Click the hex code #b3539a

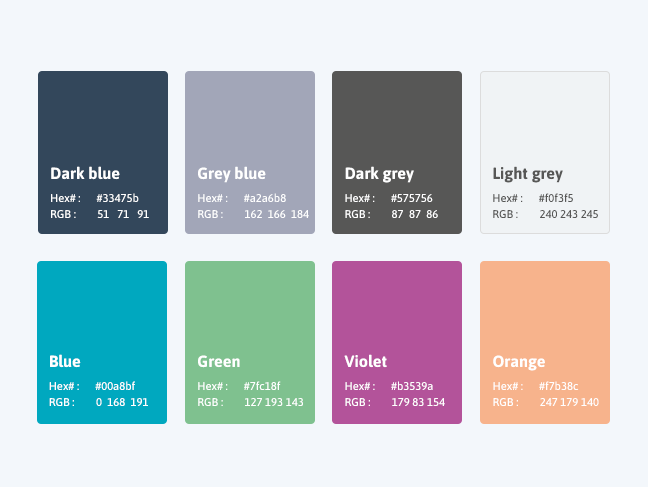point(412,386)
